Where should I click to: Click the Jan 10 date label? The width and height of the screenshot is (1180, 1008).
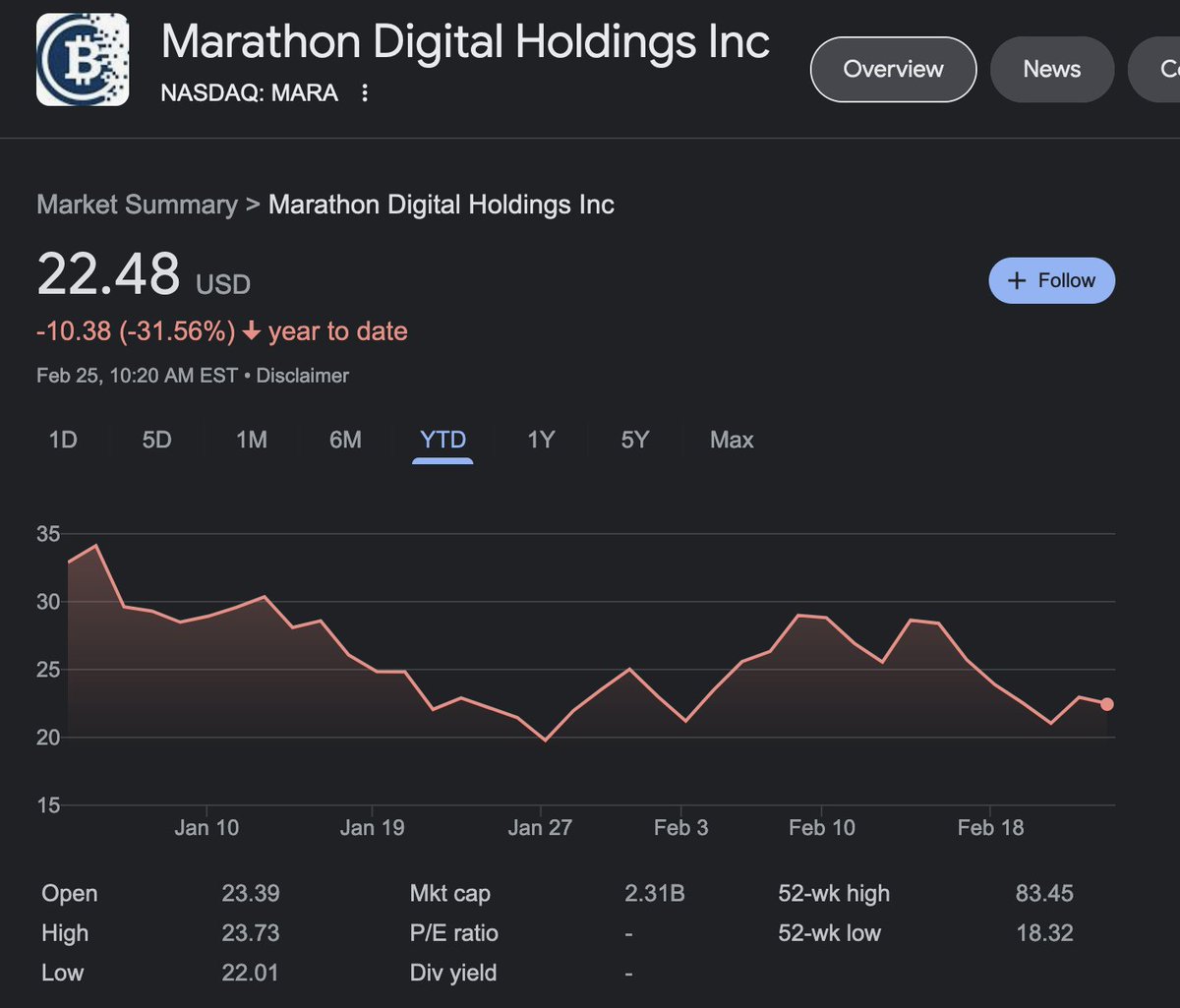(x=206, y=828)
